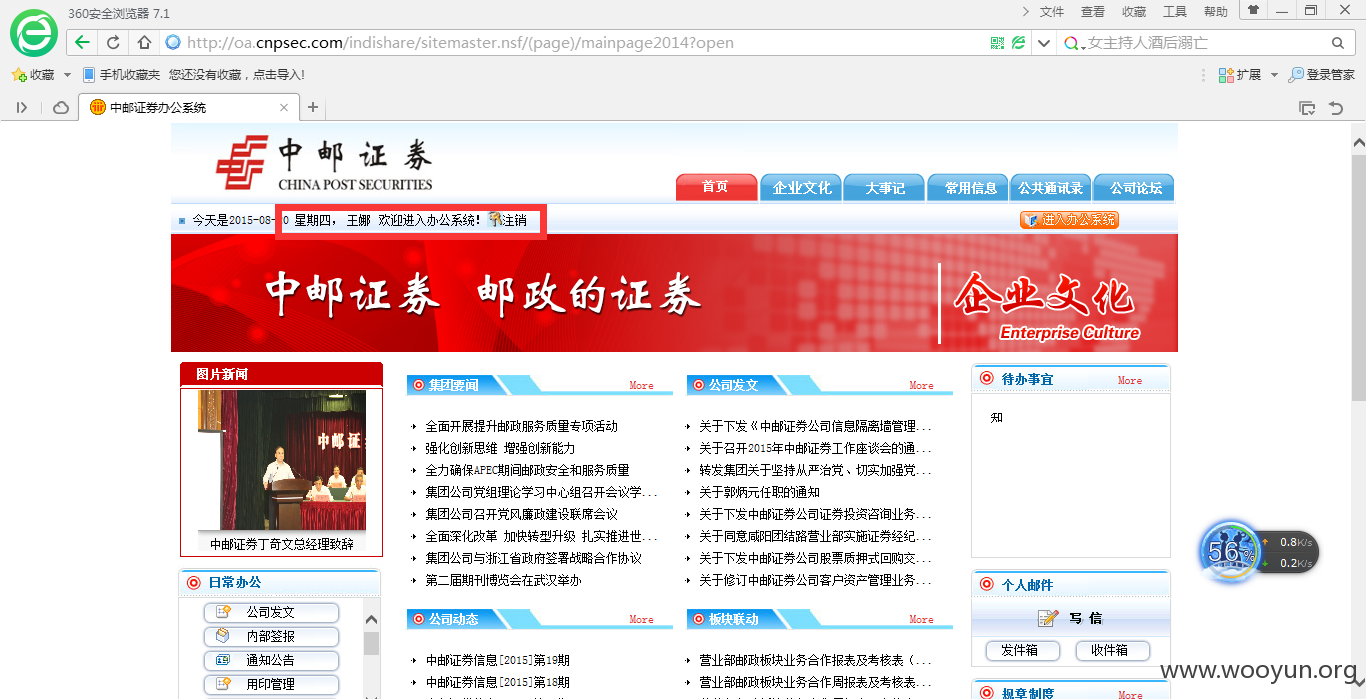Screen dimensions: 1366x699
Task: Select the 大事记 navigation tab
Action: 884,187
